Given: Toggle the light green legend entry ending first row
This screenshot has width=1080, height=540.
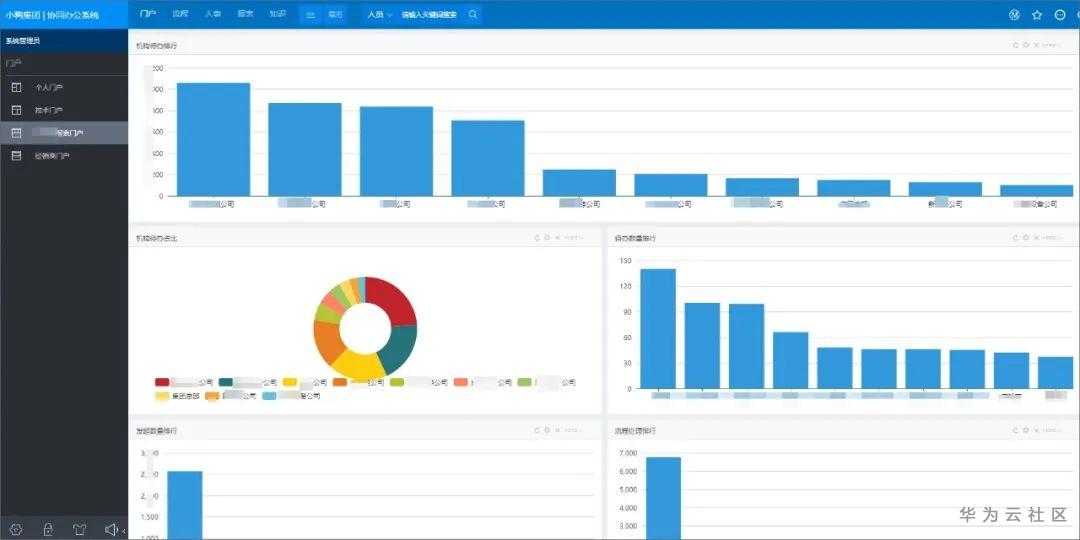Looking at the screenshot, I should [x=546, y=382].
